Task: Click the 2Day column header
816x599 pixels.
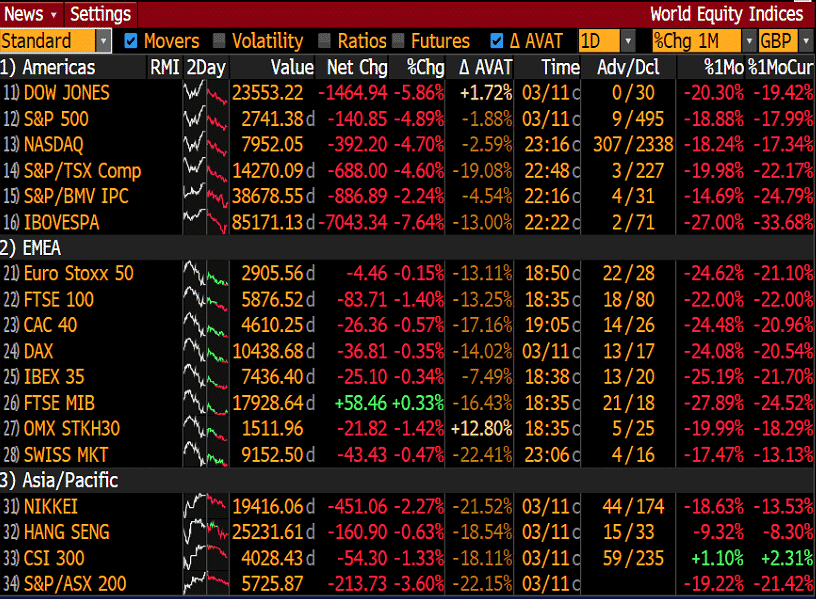Action: [206, 67]
